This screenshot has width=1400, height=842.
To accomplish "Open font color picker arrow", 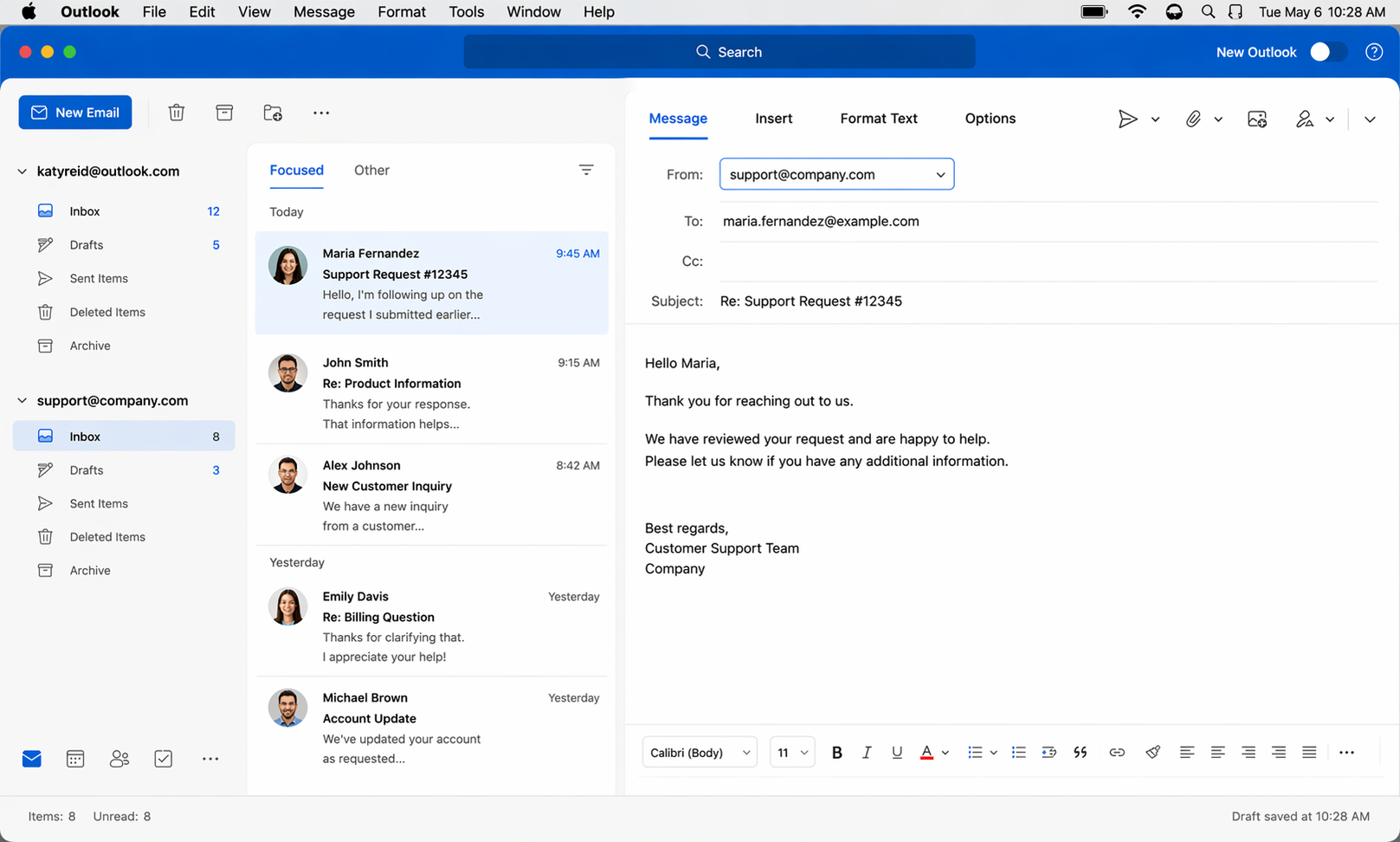I will 945,752.
